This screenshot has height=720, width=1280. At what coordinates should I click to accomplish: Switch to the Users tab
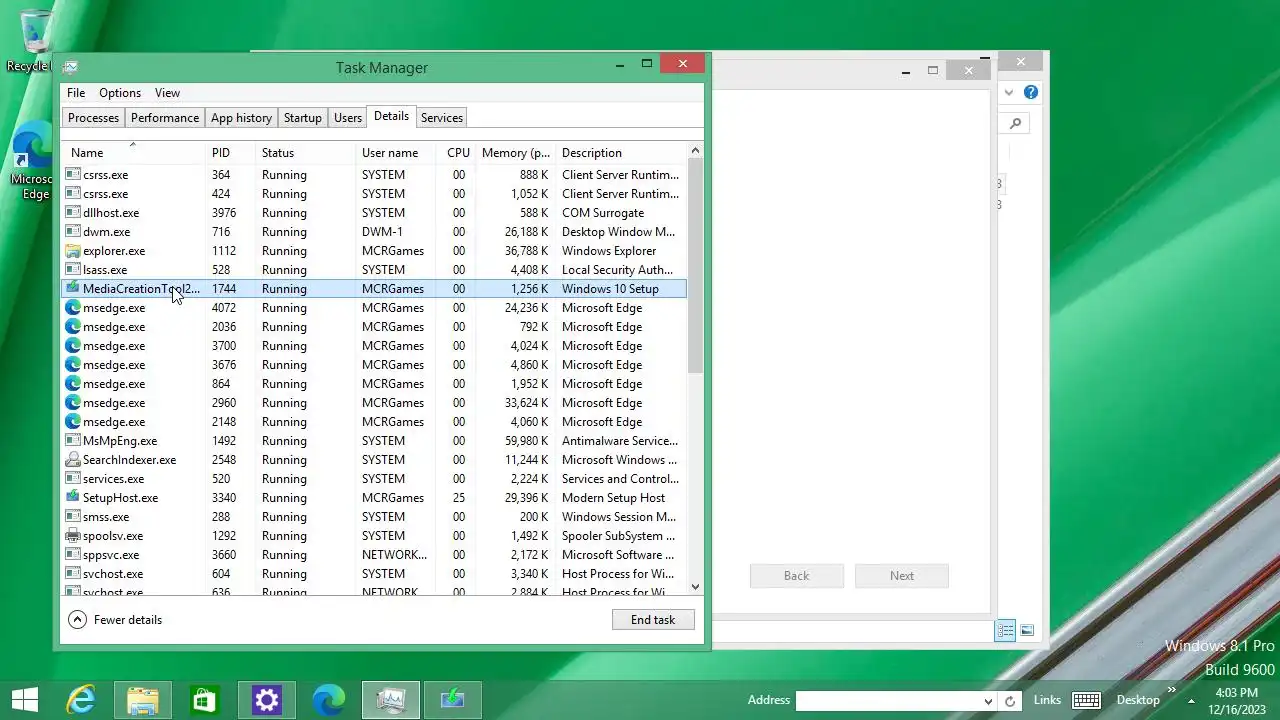(348, 118)
